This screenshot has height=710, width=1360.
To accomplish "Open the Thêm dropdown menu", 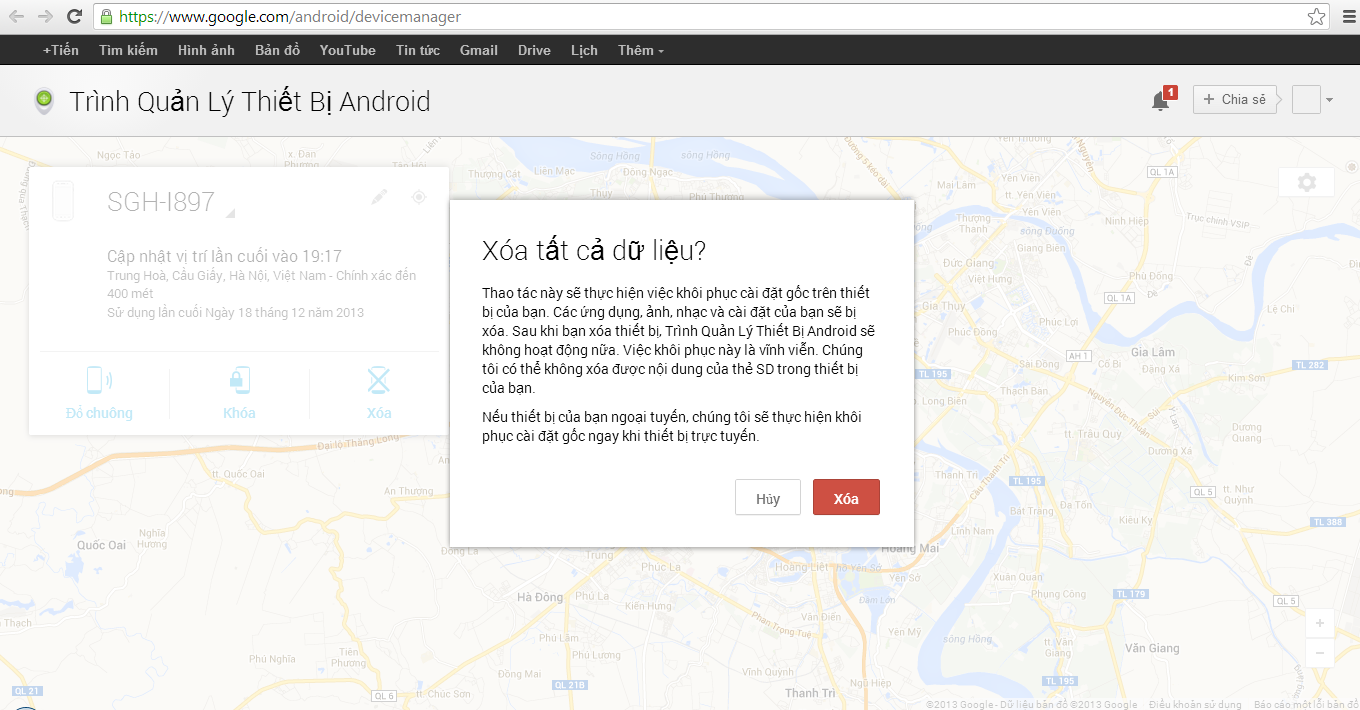I will (x=639, y=50).
